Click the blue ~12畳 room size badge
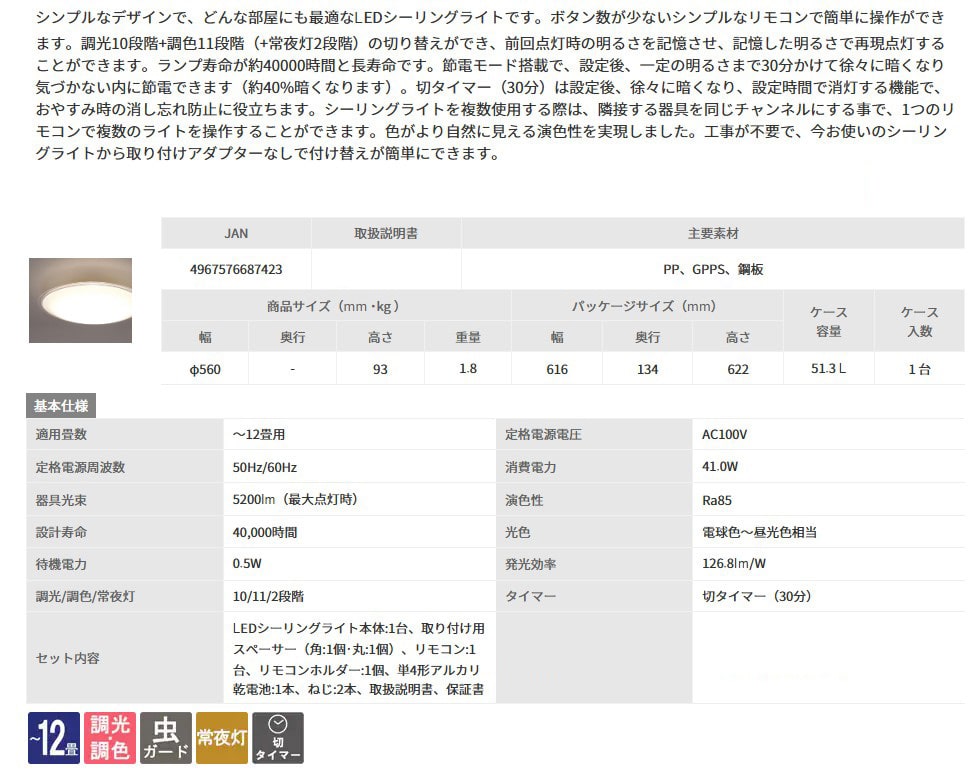The height and width of the screenshot is (773, 972). coord(53,738)
